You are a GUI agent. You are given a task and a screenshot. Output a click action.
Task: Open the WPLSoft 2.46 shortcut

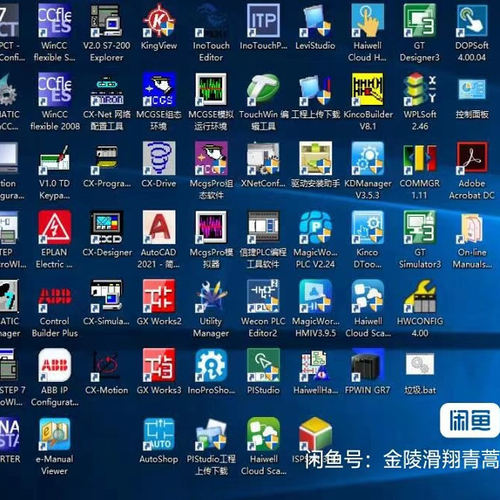pyautogui.click(x=420, y=90)
